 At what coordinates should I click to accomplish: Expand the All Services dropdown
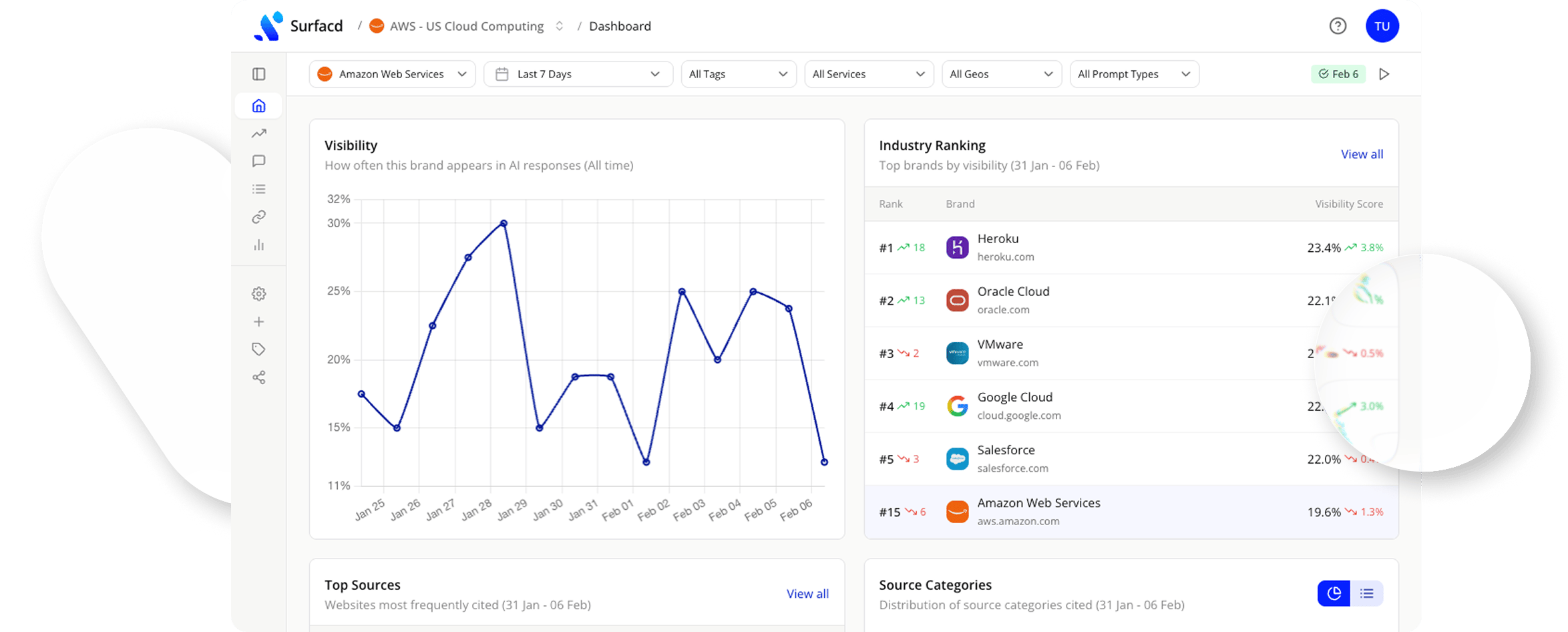869,74
